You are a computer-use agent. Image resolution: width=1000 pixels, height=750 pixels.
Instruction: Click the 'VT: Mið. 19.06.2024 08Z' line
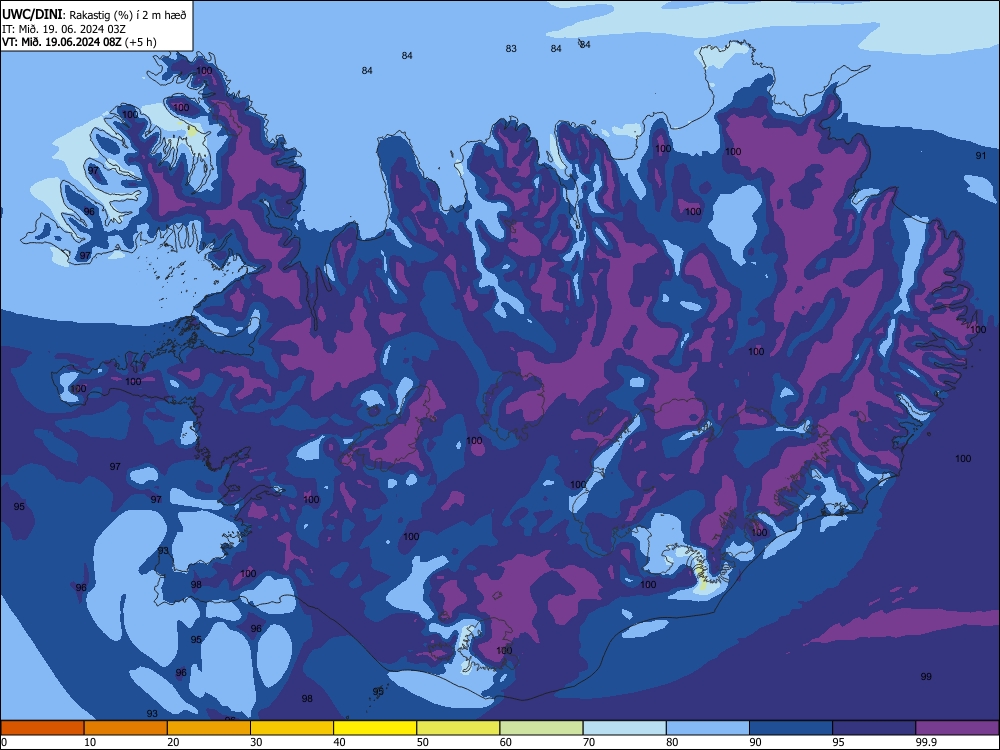(x=62, y=42)
